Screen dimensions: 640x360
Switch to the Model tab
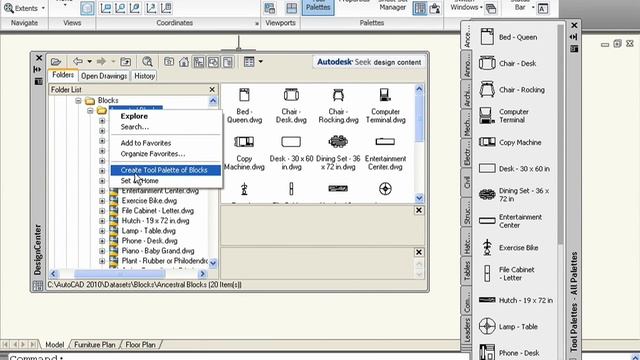[x=54, y=345]
